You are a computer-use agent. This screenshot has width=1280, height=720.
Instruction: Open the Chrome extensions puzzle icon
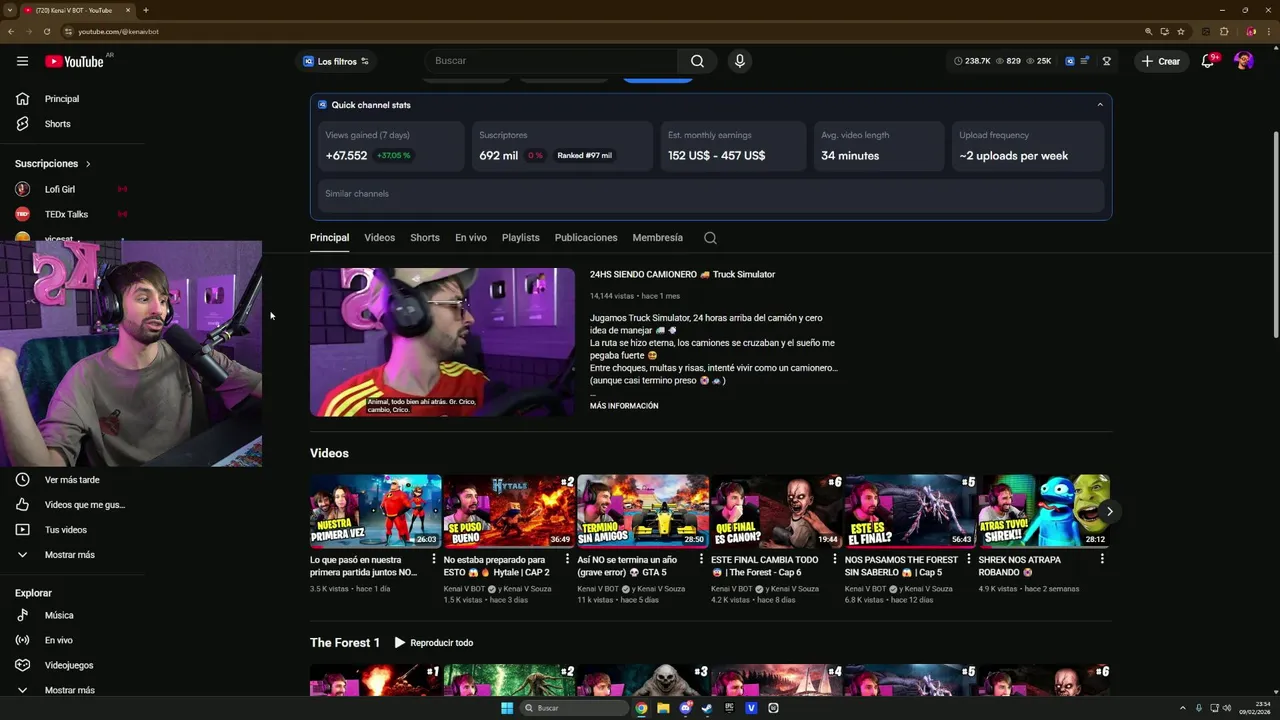point(1224,31)
